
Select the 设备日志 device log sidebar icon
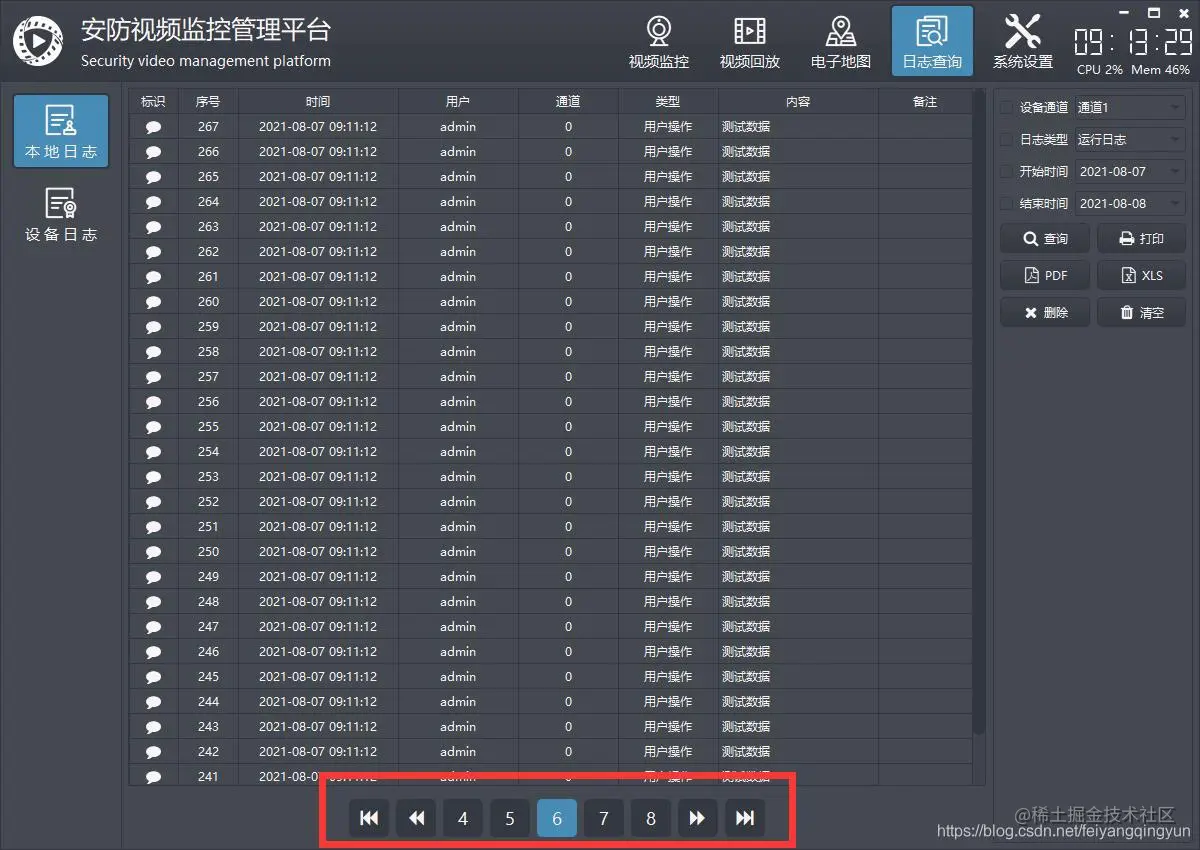[x=61, y=213]
